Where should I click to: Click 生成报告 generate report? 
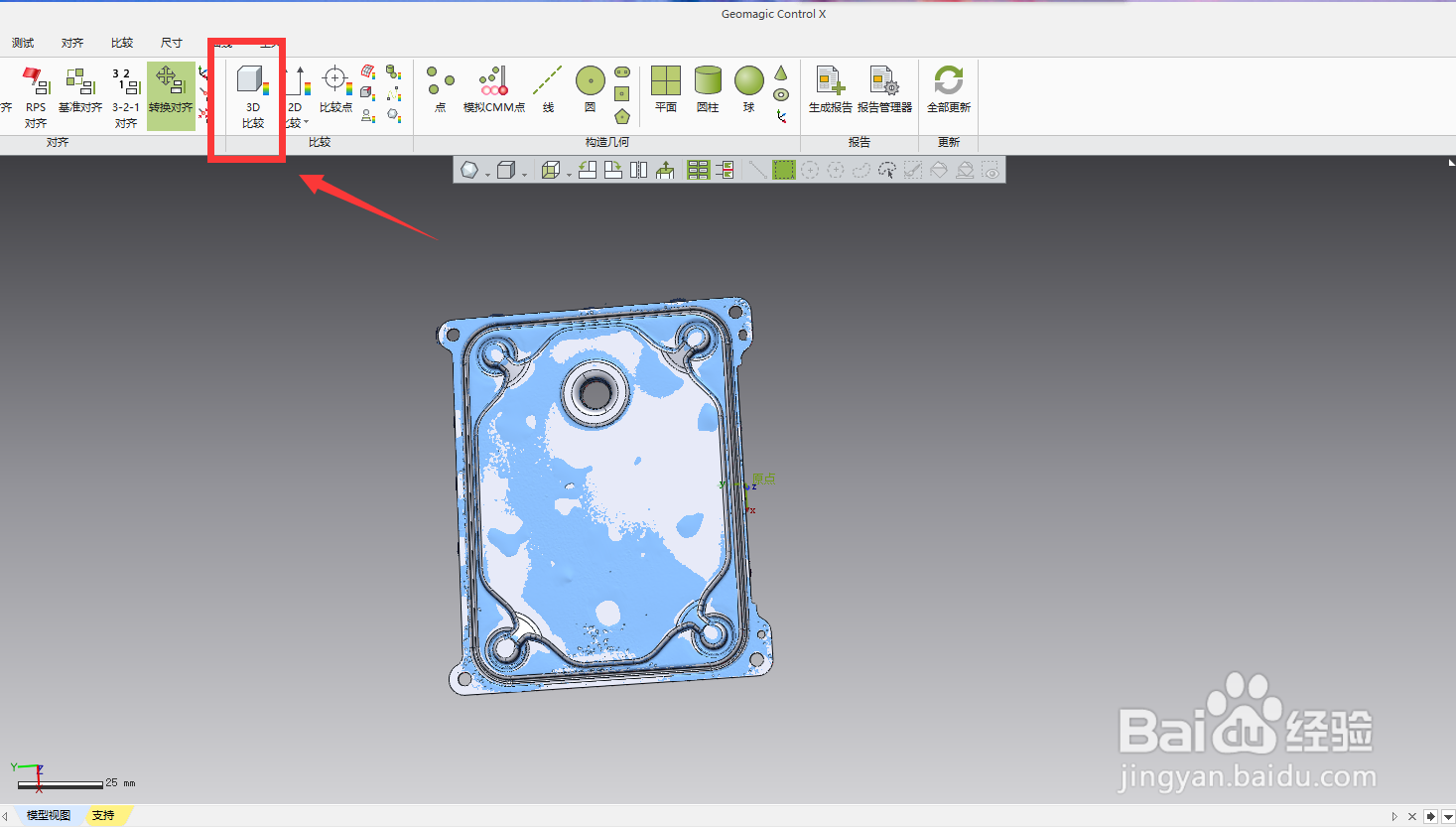click(x=831, y=90)
